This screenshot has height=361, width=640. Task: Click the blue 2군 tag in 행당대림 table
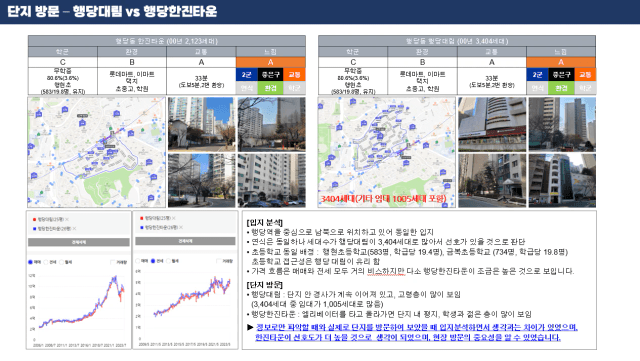pos(537,75)
